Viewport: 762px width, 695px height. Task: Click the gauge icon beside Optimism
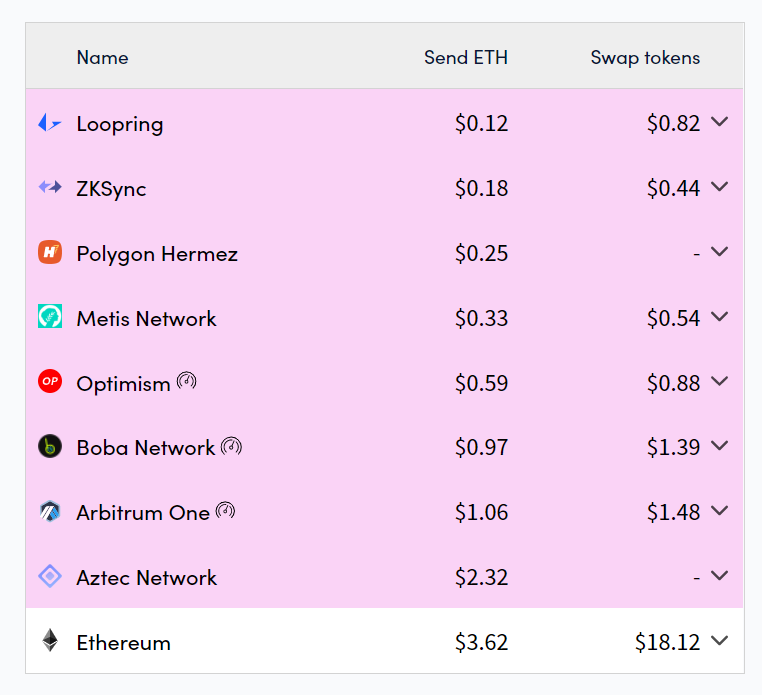coord(187,381)
